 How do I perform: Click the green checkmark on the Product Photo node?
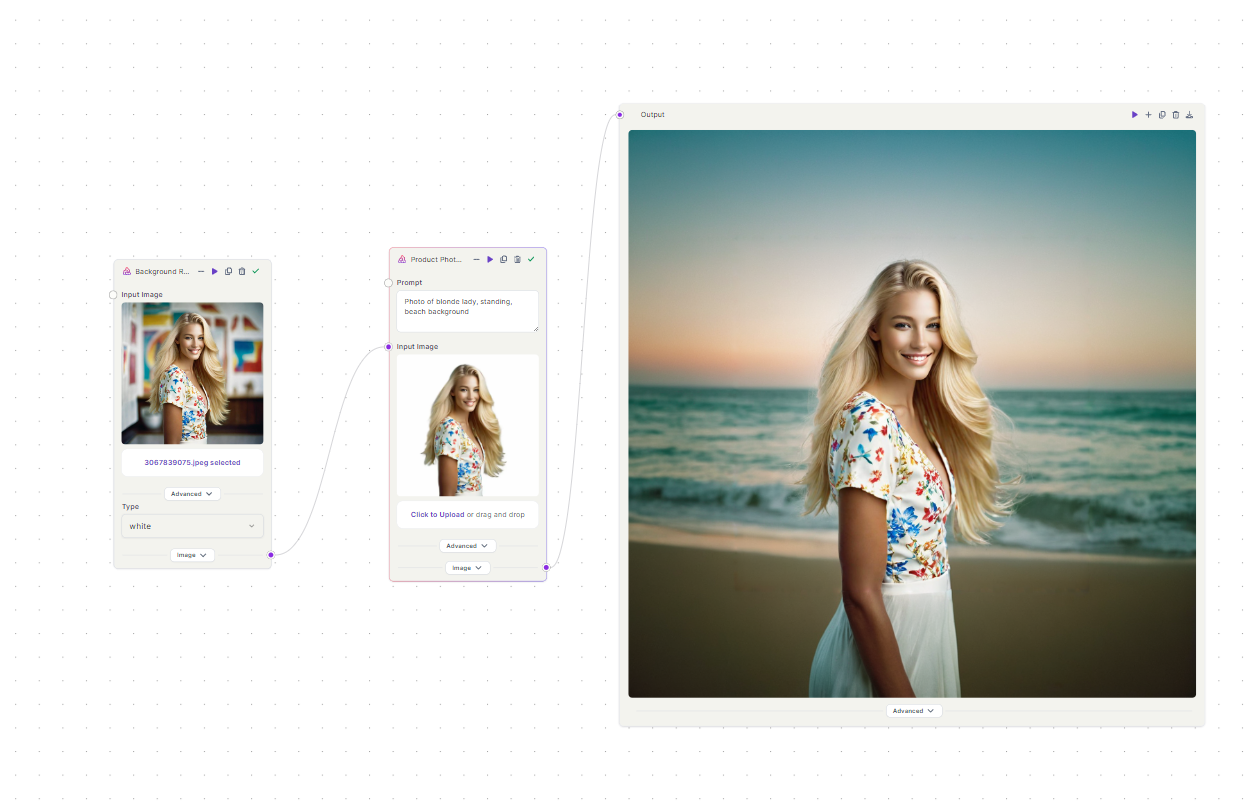[531, 259]
